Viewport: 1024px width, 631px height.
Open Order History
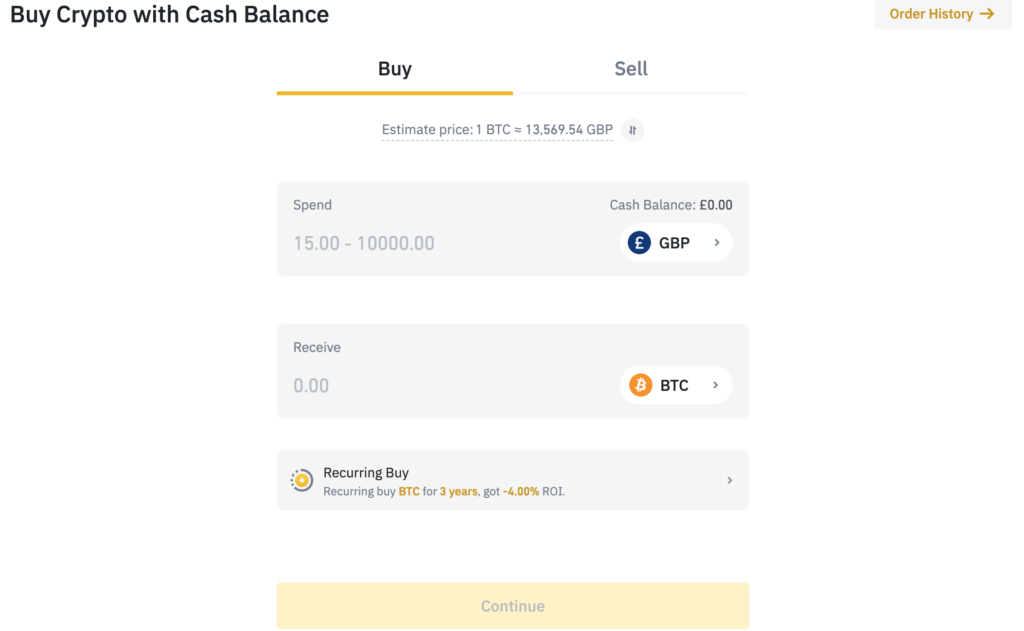click(x=931, y=14)
